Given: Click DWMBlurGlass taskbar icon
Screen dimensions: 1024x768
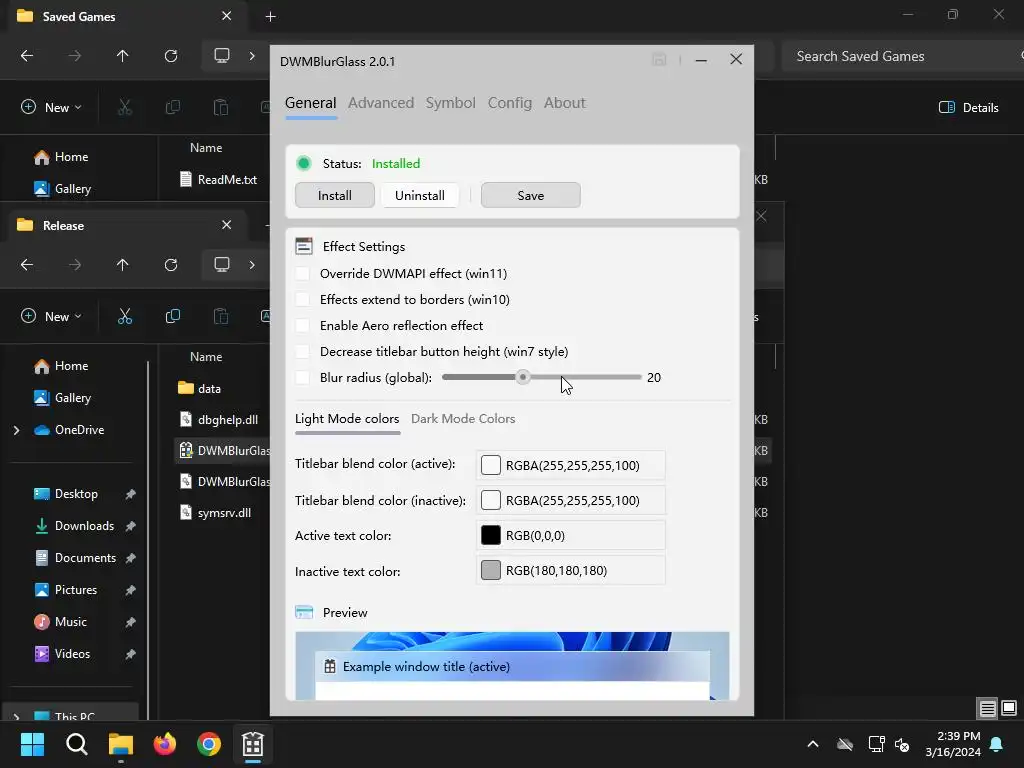Looking at the screenshot, I should (x=253, y=744).
